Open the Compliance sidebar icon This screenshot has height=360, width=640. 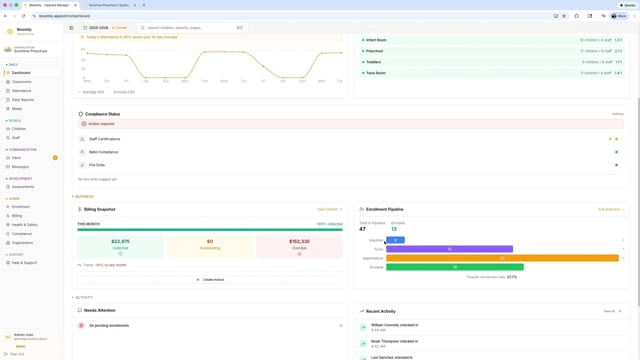[x=8, y=233]
